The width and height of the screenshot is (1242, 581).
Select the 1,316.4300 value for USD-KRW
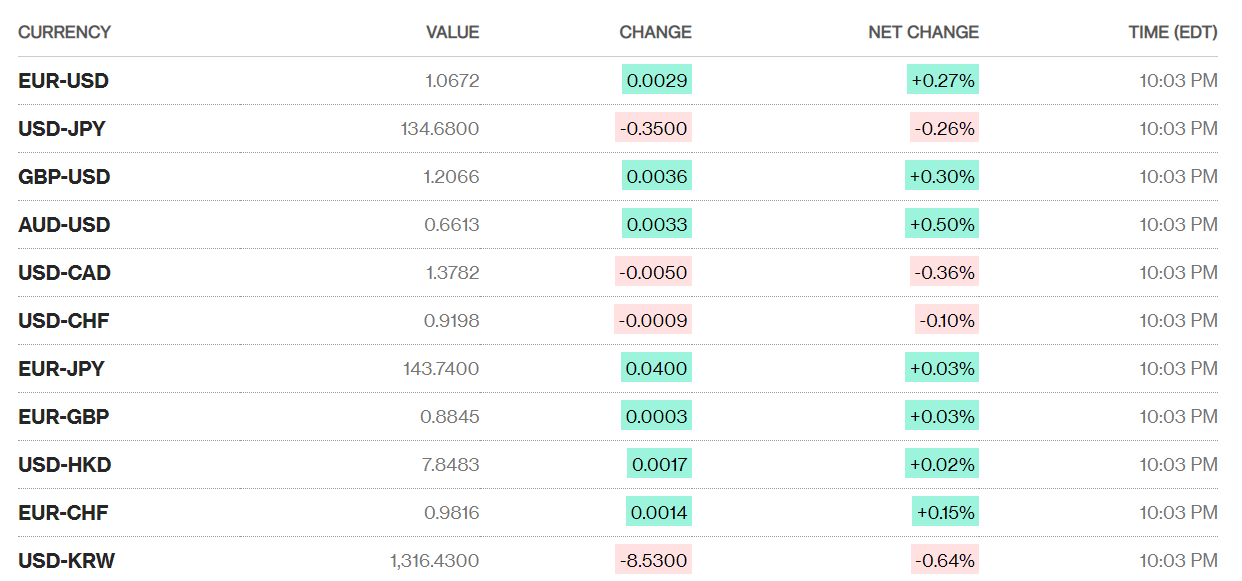(434, 561)
